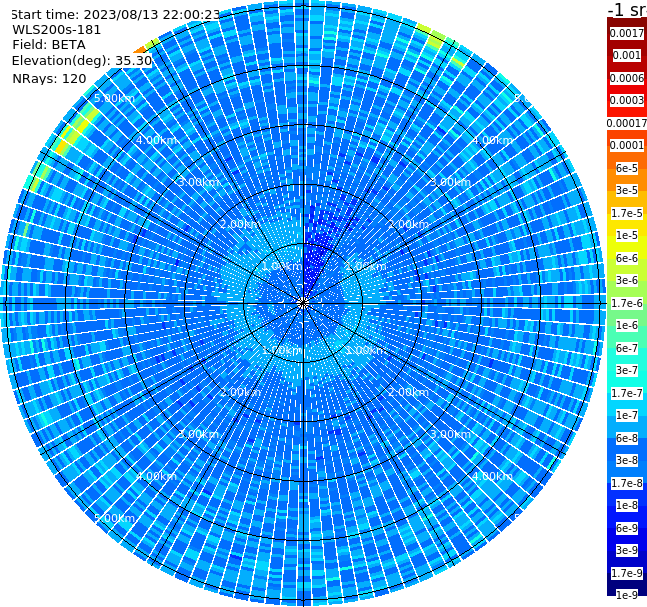Select the 3e-9 colorbar label
The height and width of the screenshot is (607, 647).
point(627,550)
